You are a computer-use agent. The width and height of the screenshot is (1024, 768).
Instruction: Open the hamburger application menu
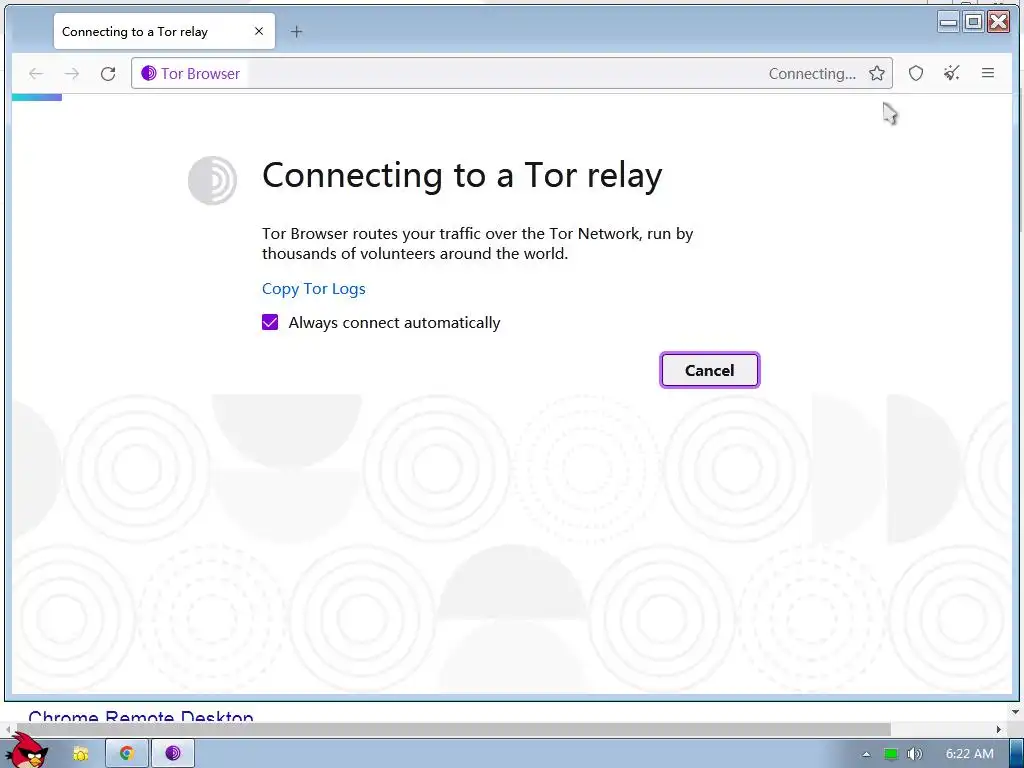tap(987, 73)
